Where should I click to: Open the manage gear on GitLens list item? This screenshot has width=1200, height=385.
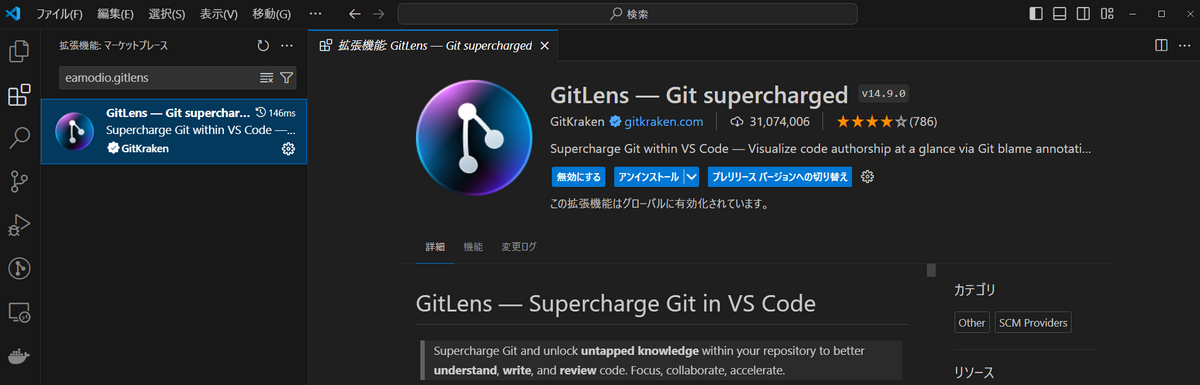point(288,148)
